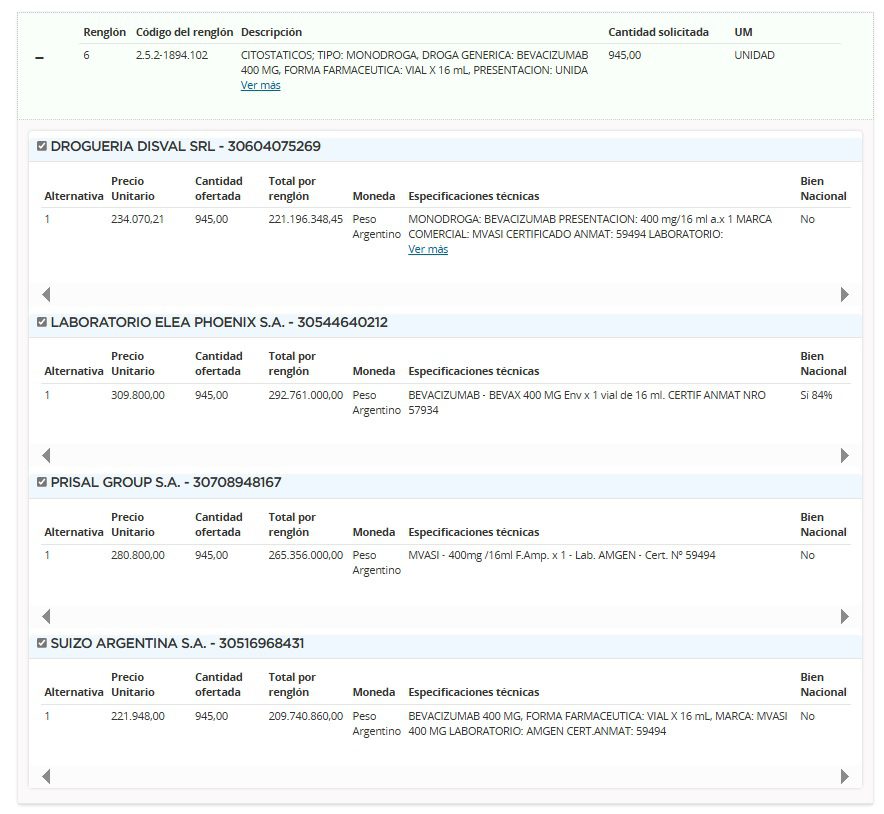
Task: Click the 'Cantidad solicitada' column header
Action: [658, 32]
